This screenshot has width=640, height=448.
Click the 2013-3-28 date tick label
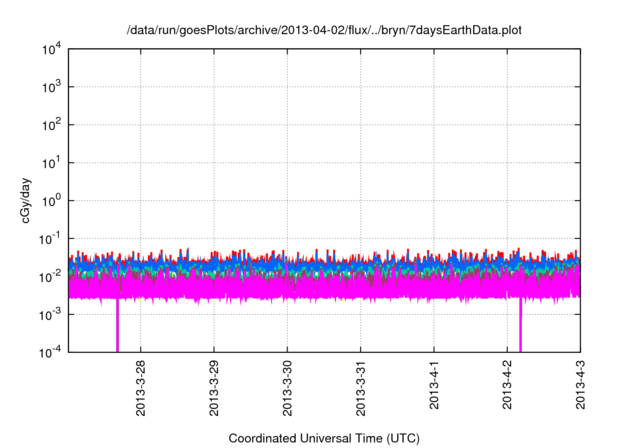tap(140, 388)
